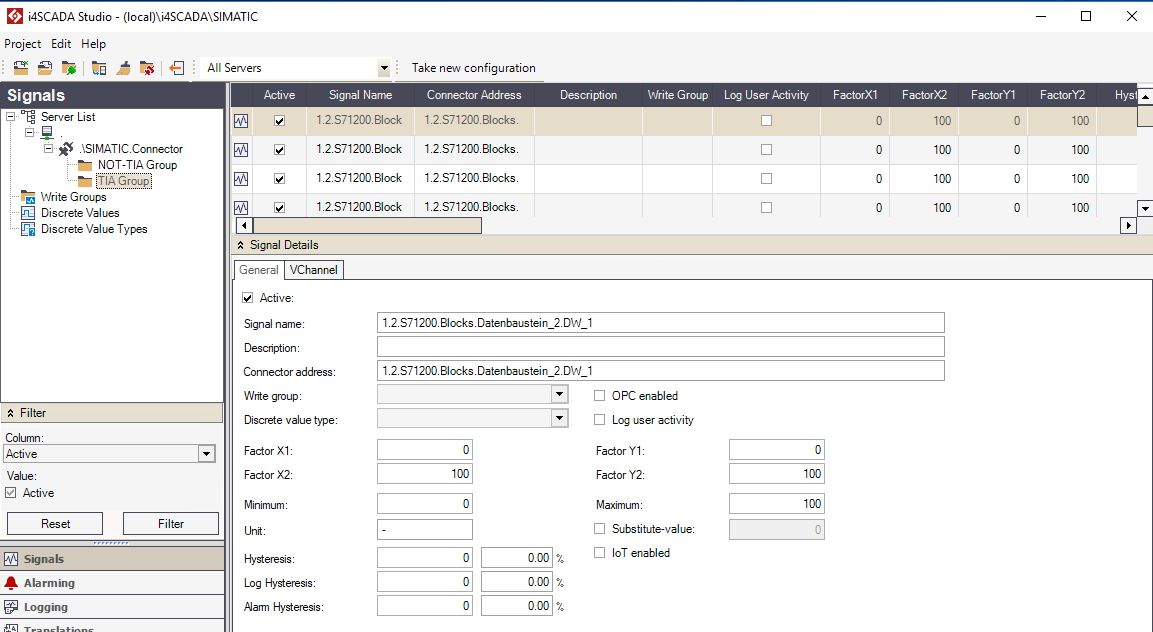1153x632 pixels.
Task: Click the New project toolbar icon
Action: (21, 68)
